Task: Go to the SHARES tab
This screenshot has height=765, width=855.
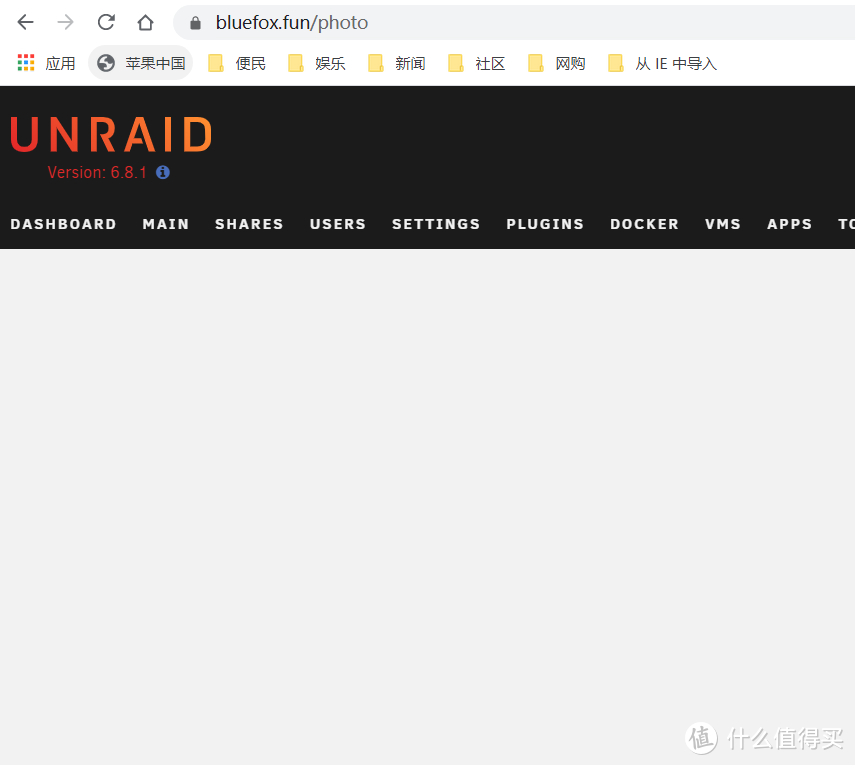Action: pos(249,224)
